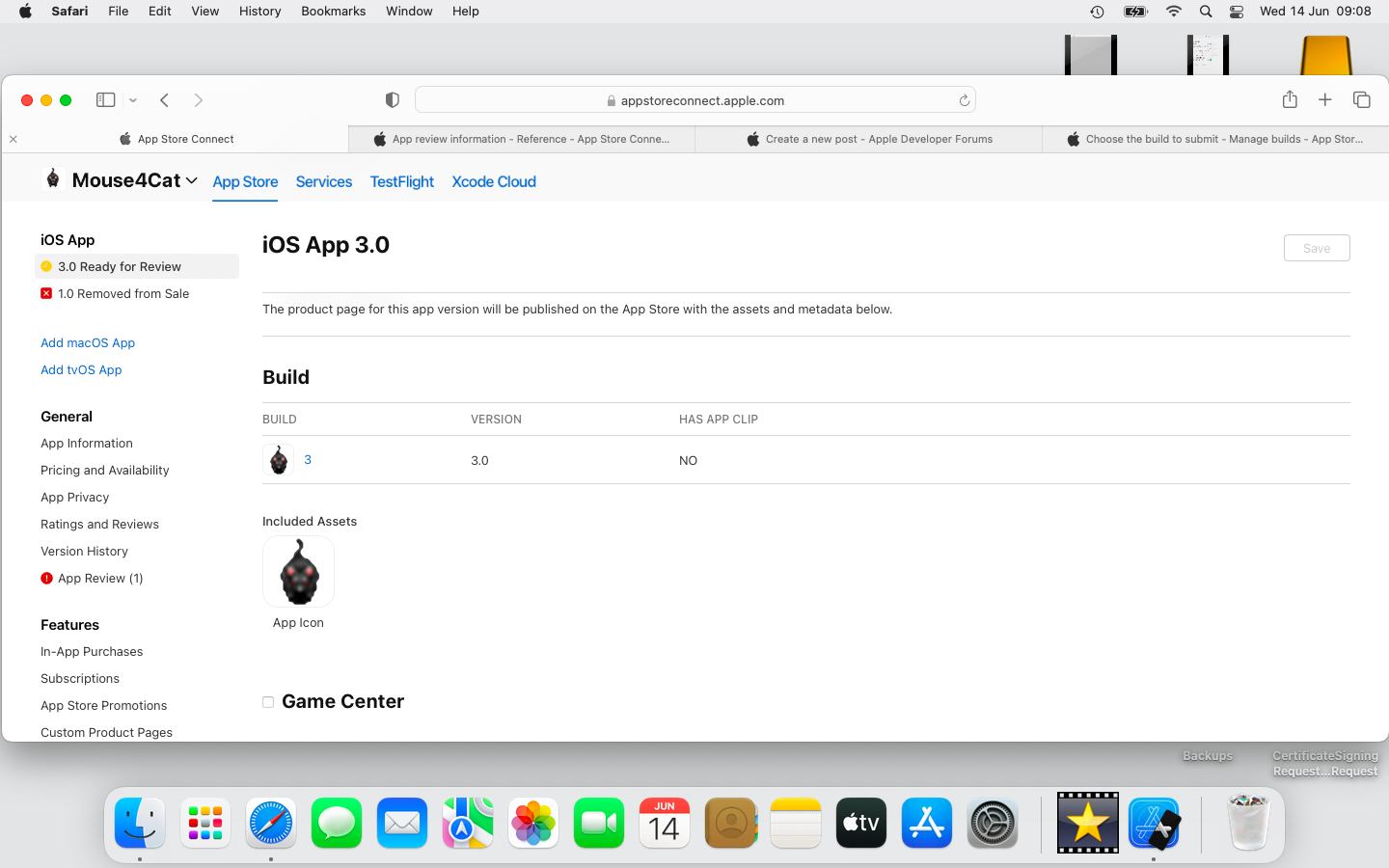This screenshot has height=868, width=1389.
Task: Click the build row app icon
Action: pos(279,459)
